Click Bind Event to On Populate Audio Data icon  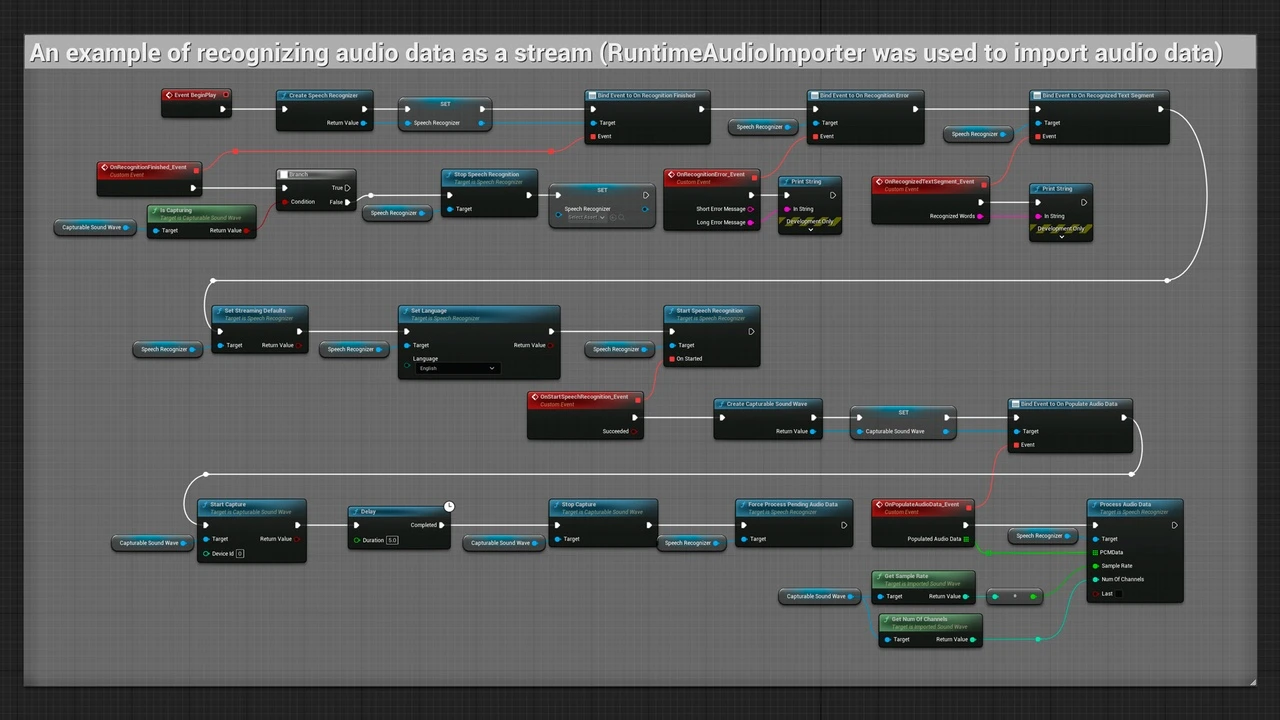[1015, 404]
